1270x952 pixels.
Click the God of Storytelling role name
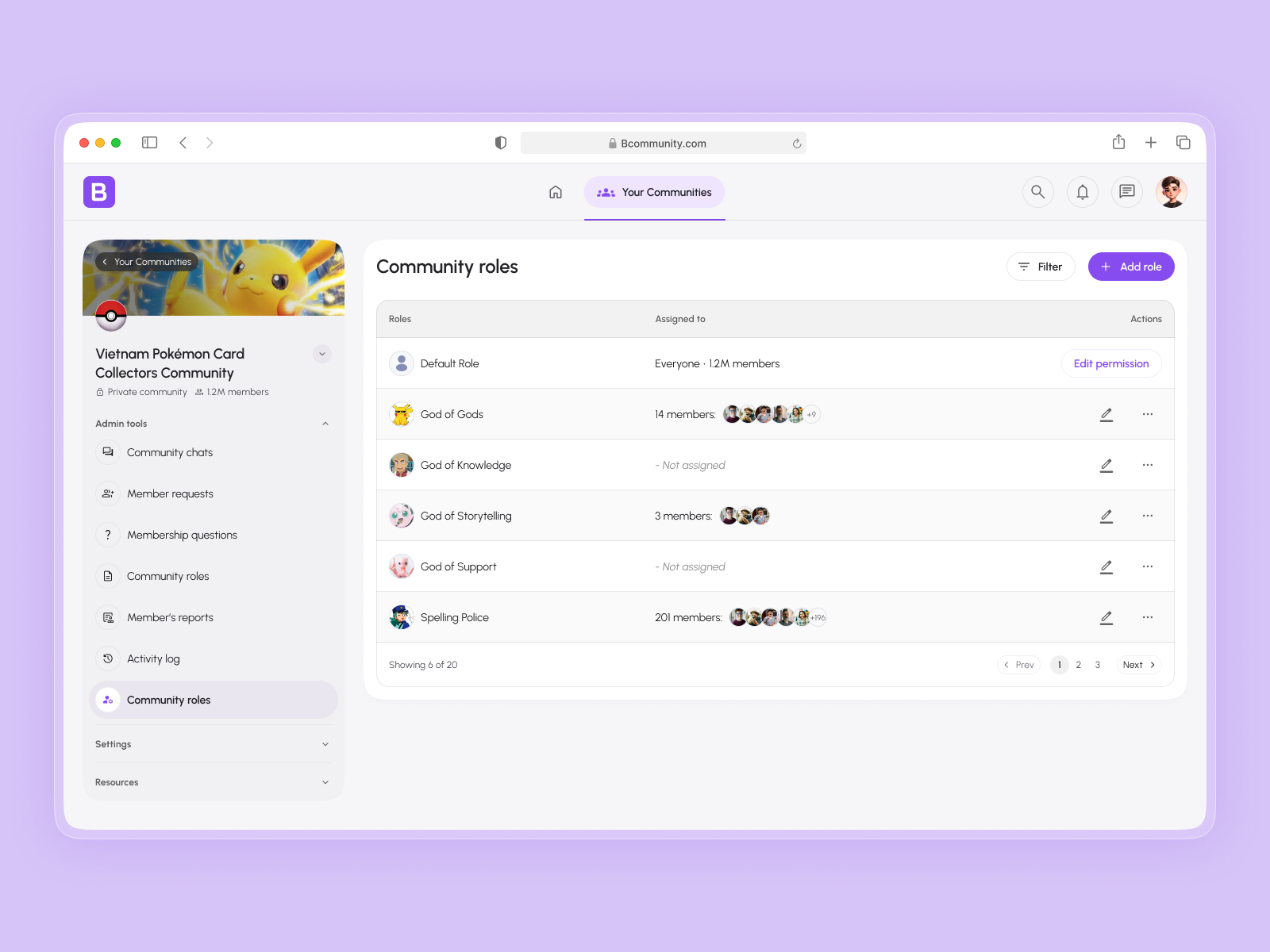[x=466, y=516]
